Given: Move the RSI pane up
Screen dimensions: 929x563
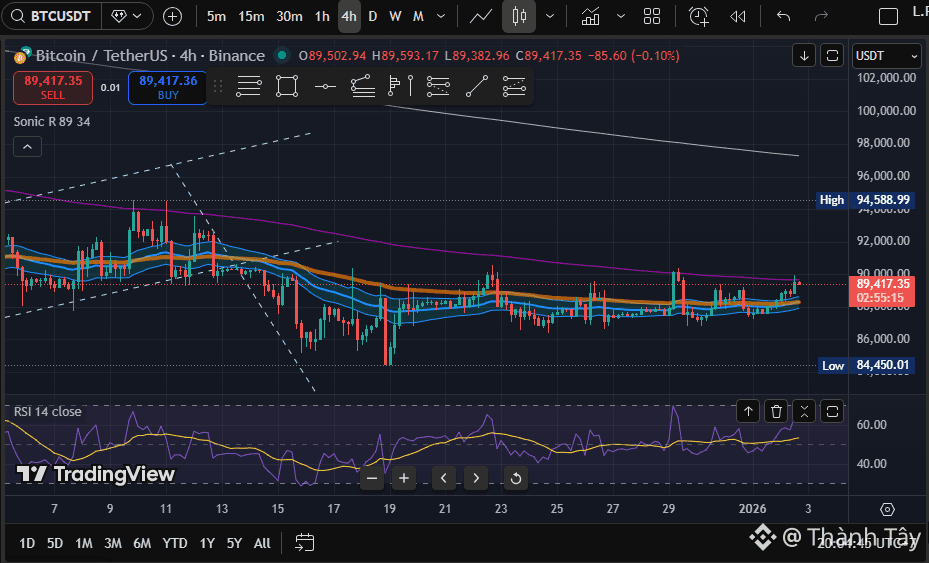Looking at the screenshot, I should pos(748,410).
